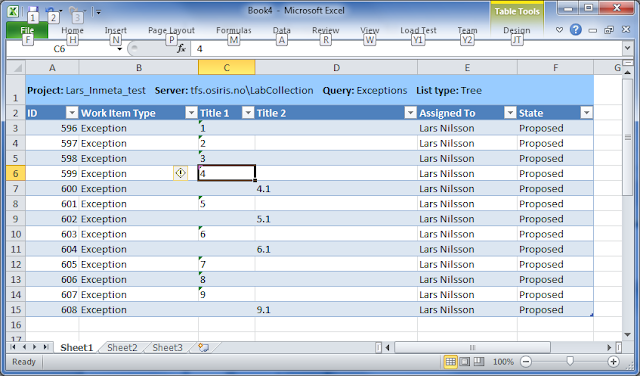Click the horizontal scrollbar left arrow
Screen dimensions: 640x376
[387, 347]
